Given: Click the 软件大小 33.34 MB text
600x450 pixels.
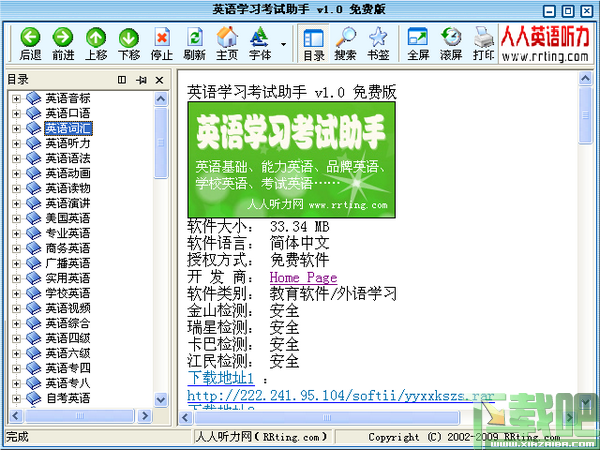Looking at the screenshot, I should (x=258, y=227).
